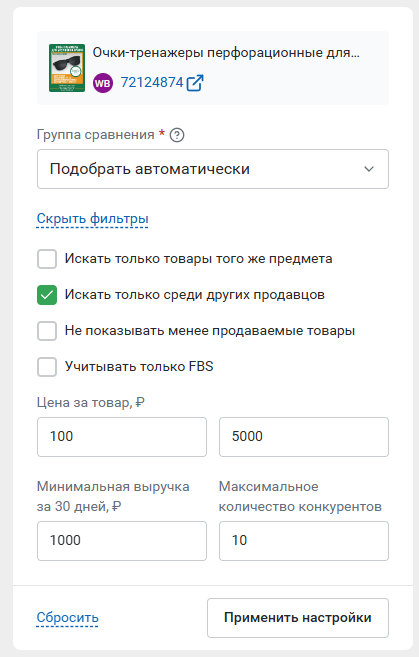Tick Не показывать менее продаваемые товары
Viewport: 419px width, 657px height.
(47, 331)
